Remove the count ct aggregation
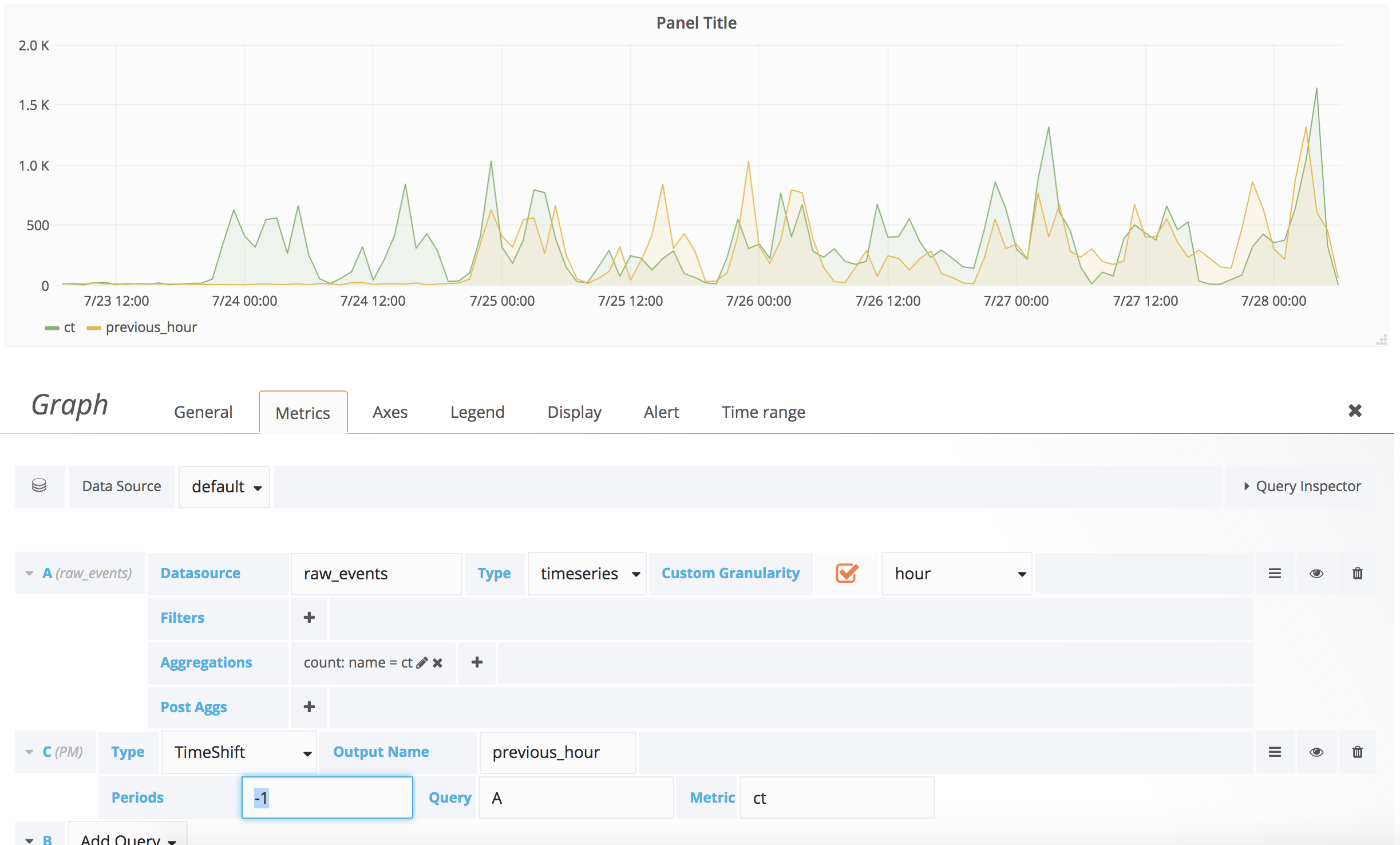Image resolution: width=1400 pixels, height=845 pixels. coord(437,662)
